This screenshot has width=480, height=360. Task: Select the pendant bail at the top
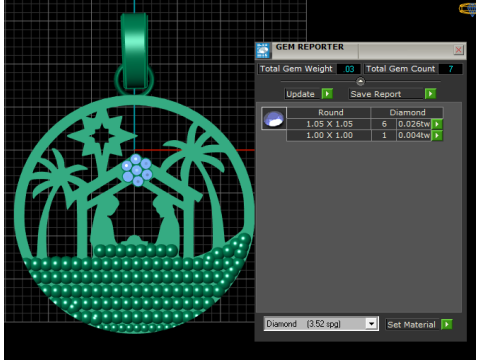tap(134, 52)
